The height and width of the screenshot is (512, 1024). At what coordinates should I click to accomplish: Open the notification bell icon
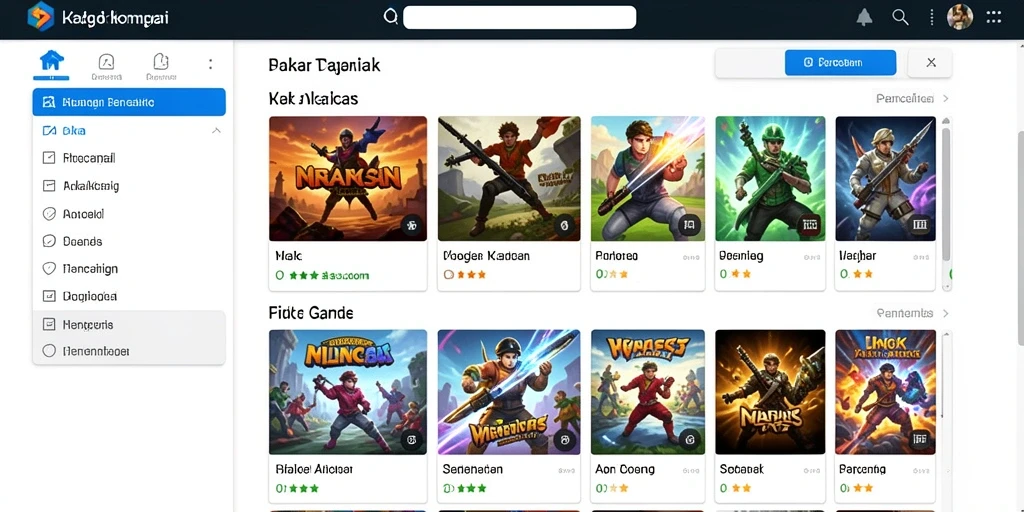pyautogui.click(x=864, y=18)
